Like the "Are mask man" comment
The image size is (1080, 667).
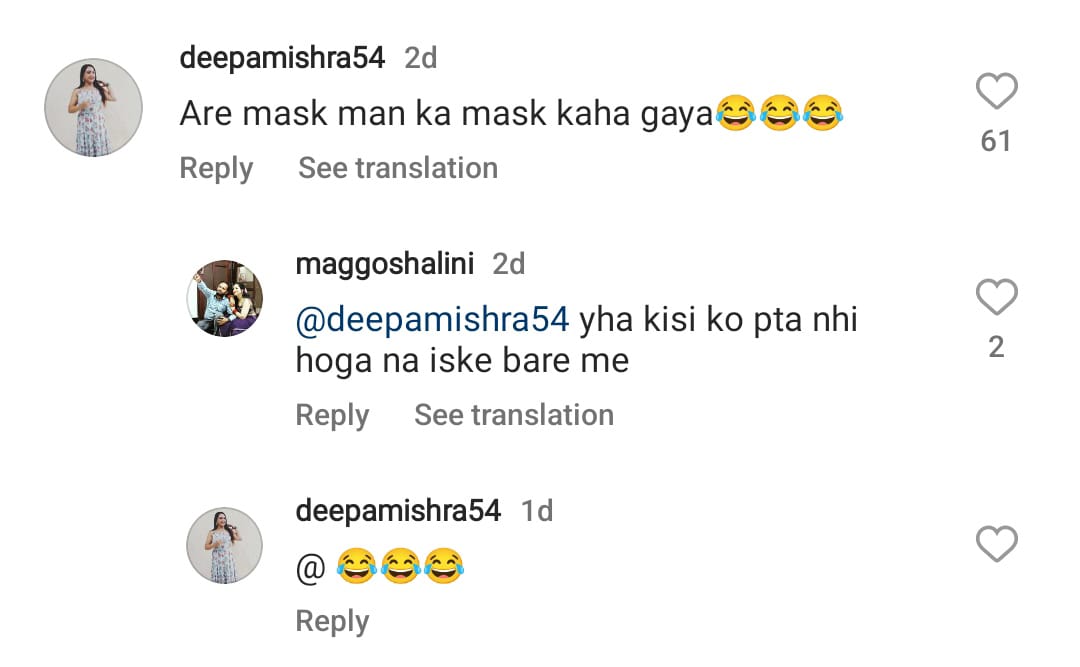click(x=997, y=91)
